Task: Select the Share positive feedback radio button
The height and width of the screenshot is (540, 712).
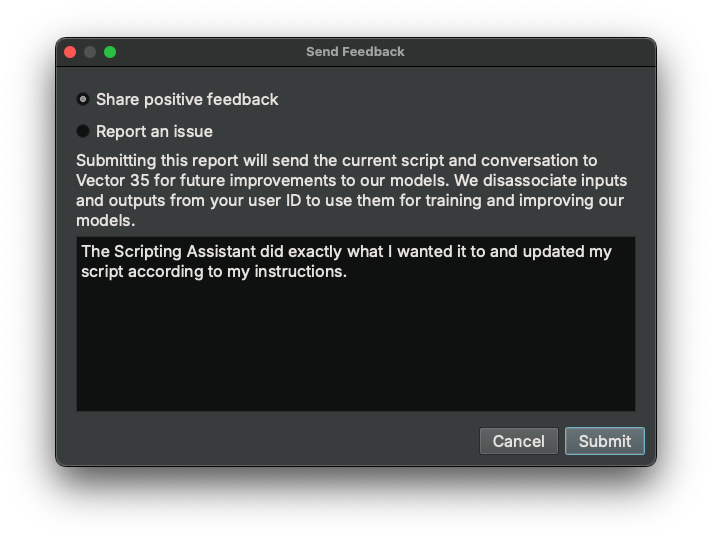Action: (83, 100)
